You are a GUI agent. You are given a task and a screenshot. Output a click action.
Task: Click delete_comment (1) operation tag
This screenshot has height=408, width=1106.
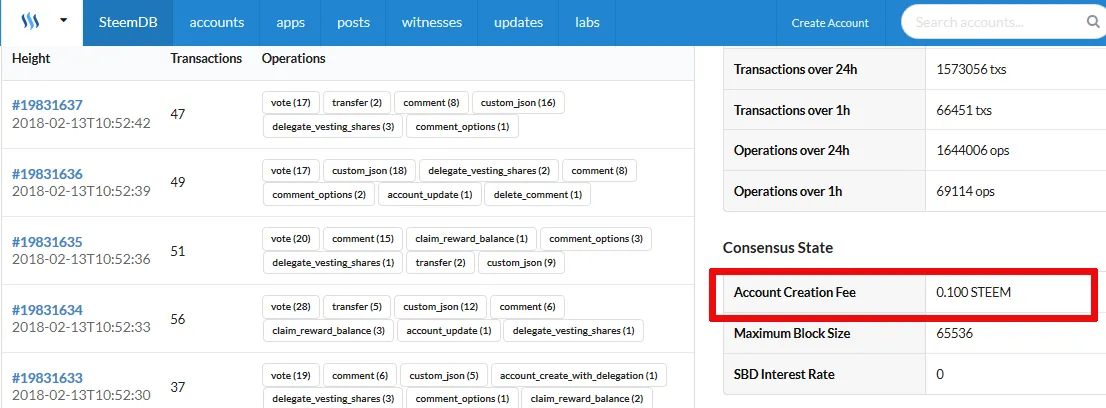click(538, 195)
